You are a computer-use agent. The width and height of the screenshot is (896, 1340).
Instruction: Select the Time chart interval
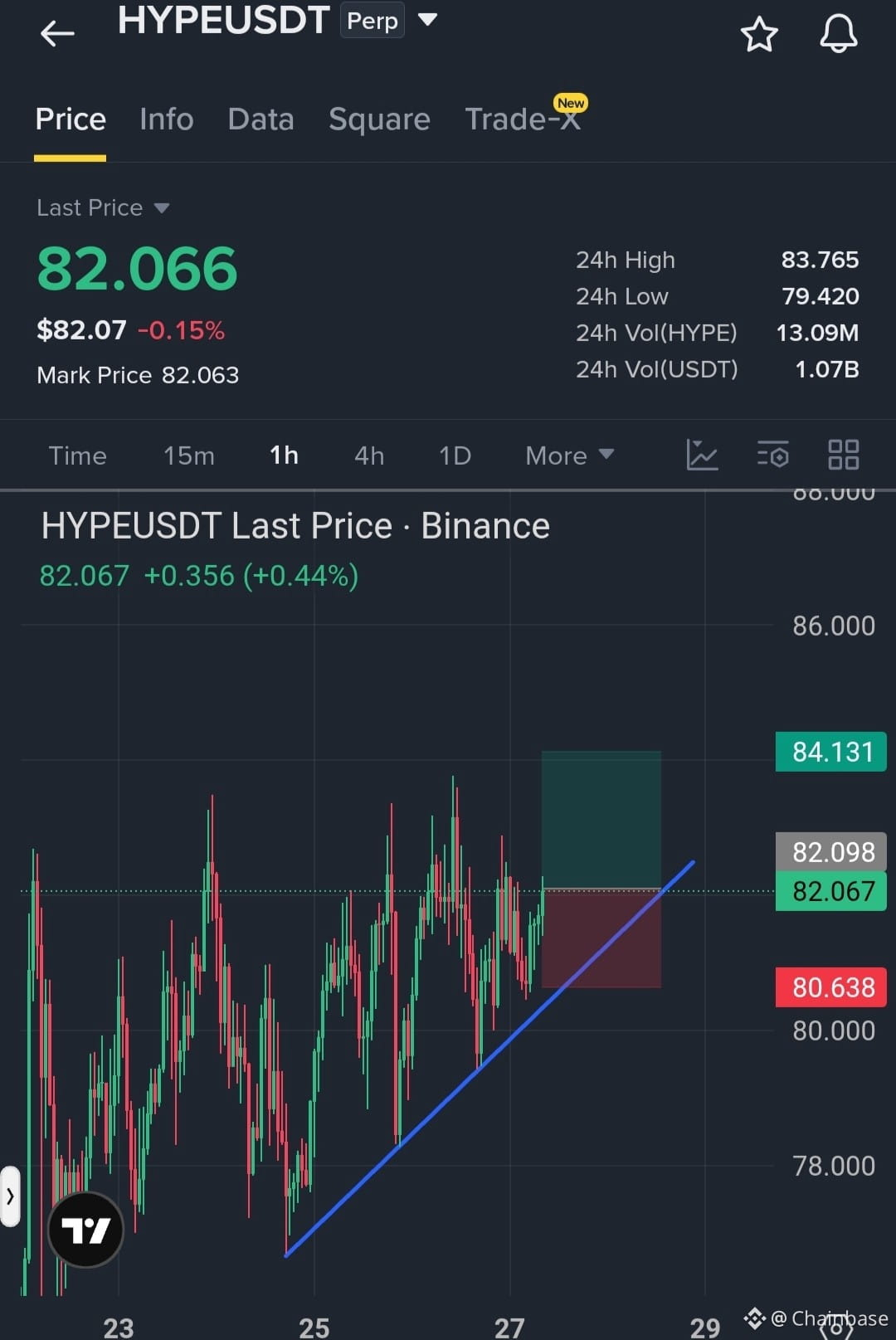[77, 456]
